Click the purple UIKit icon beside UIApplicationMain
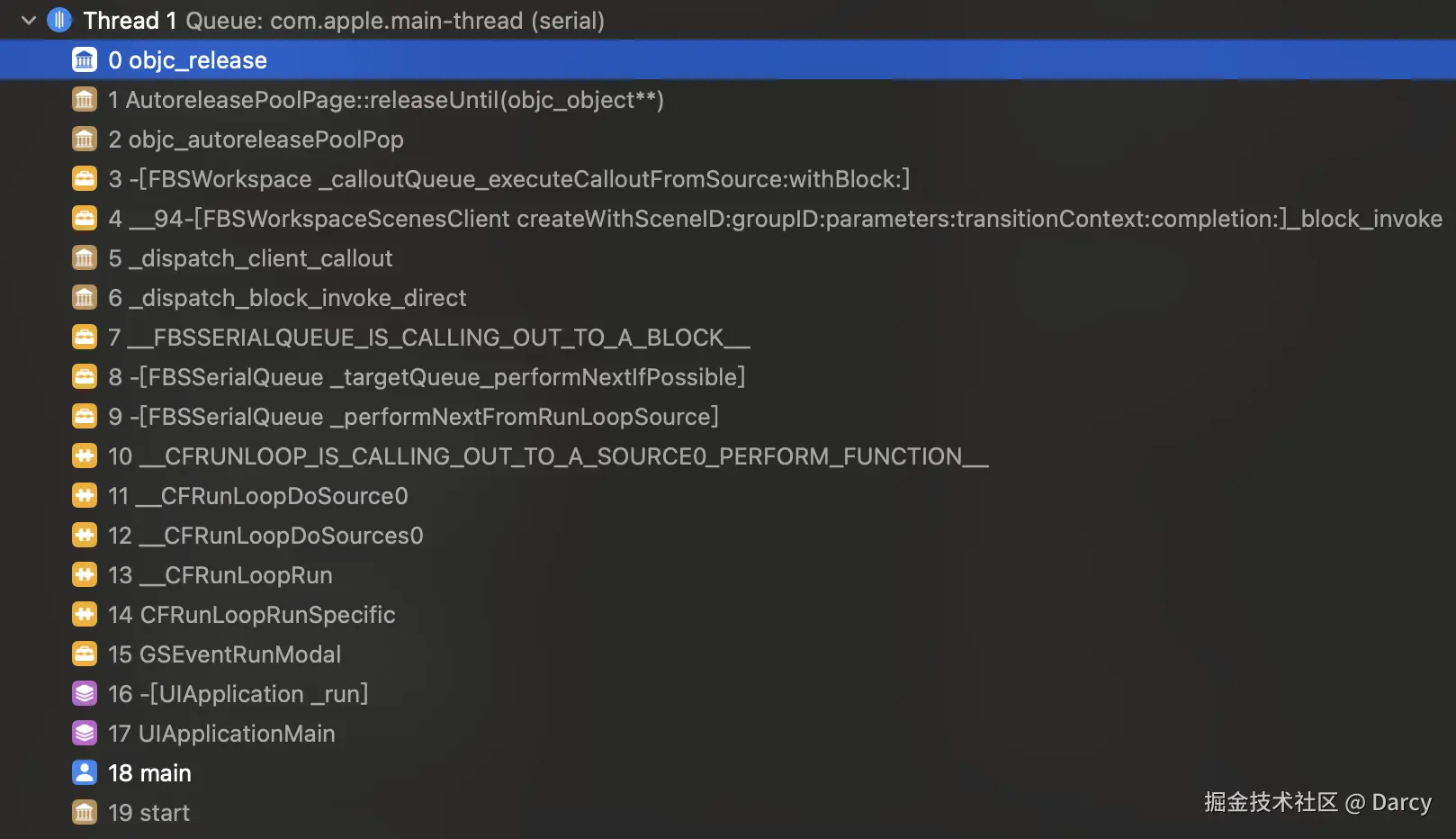Viewport: 1456px width, 839px height. tap(85, 734)
